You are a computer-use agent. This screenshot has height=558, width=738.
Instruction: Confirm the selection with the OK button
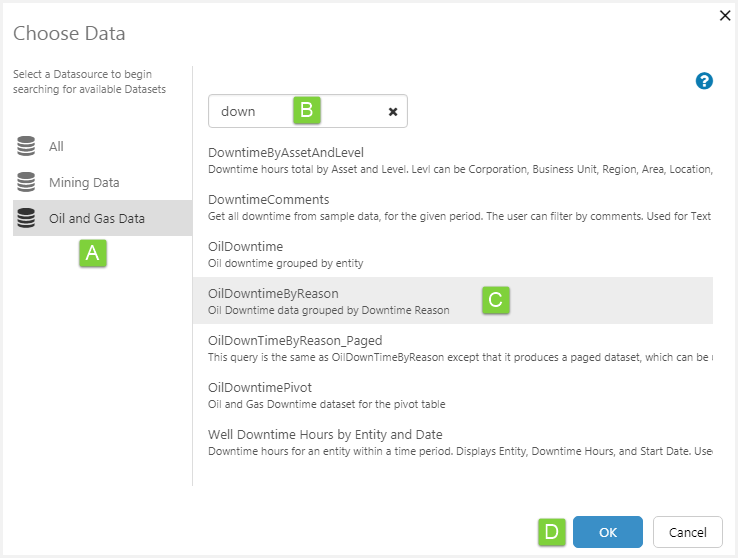[608, 532]
